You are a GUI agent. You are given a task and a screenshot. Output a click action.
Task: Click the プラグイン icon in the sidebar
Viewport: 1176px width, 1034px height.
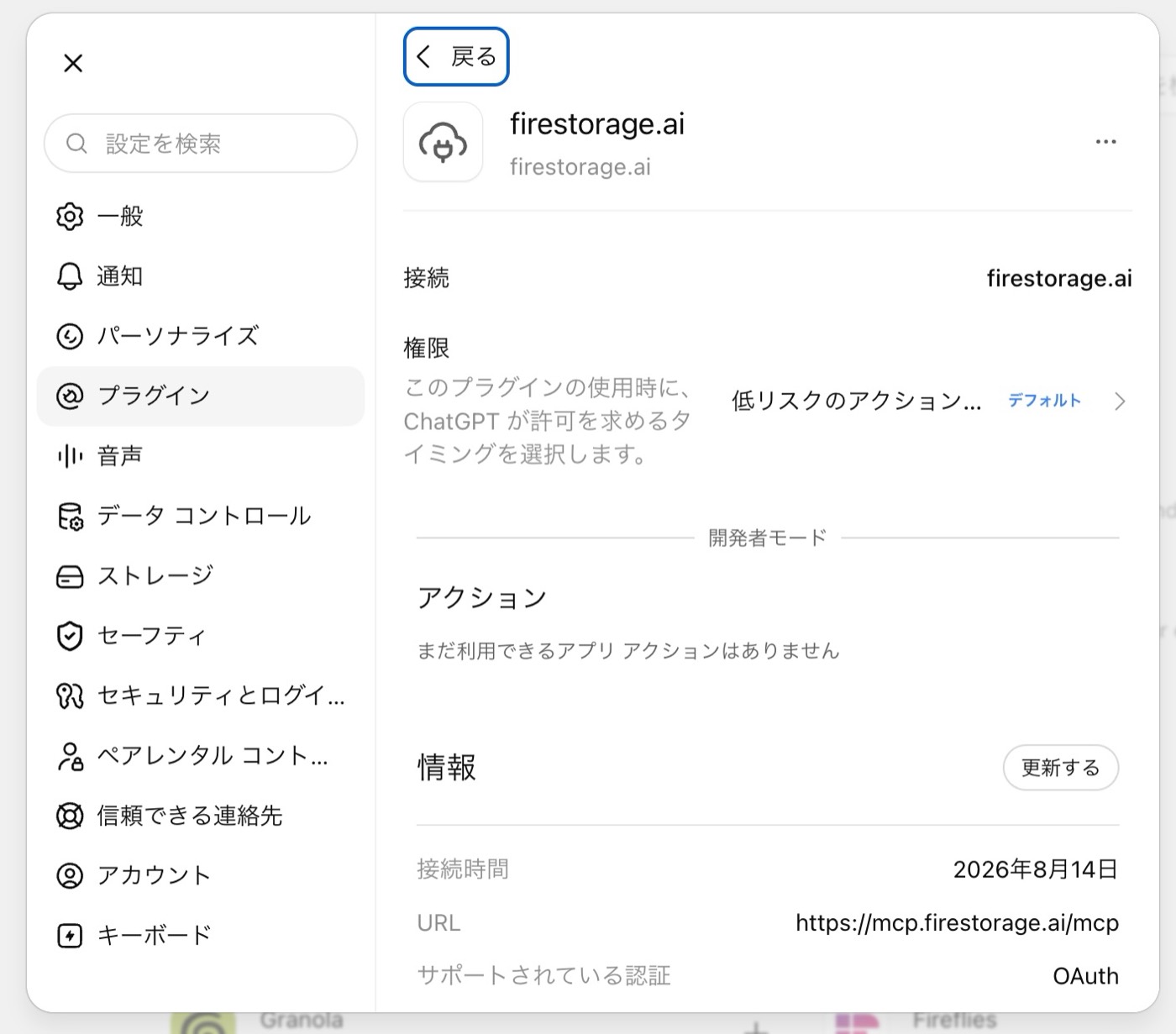click(x=70, y=396)
